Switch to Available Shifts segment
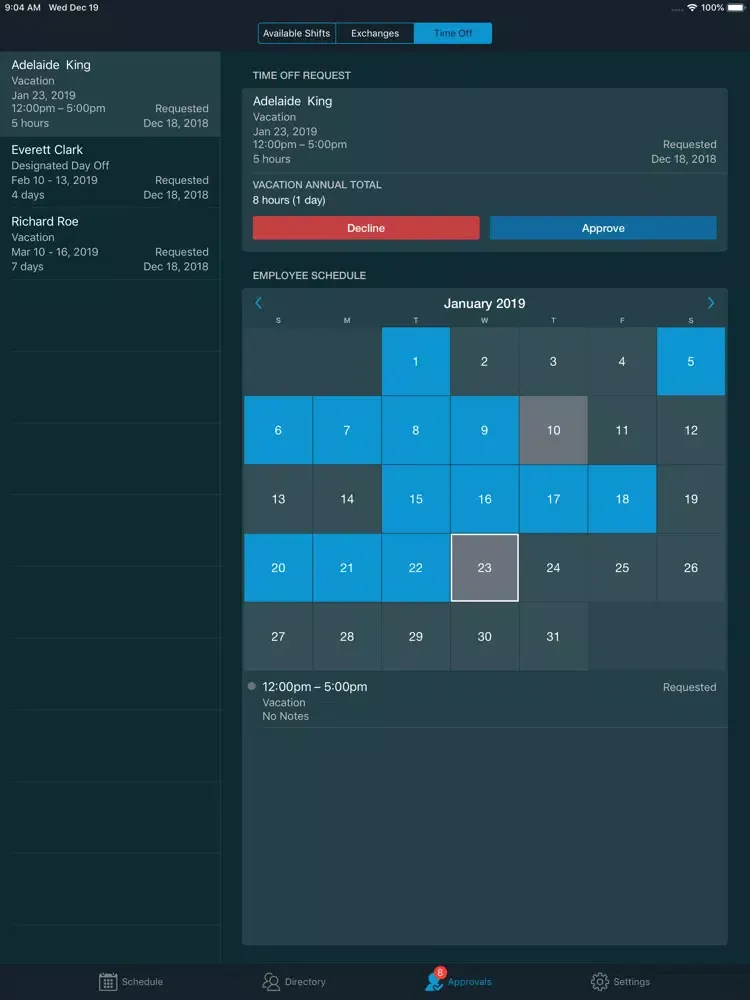The height and width of the screenshot is (1000, 750). (x=297, y=33)
